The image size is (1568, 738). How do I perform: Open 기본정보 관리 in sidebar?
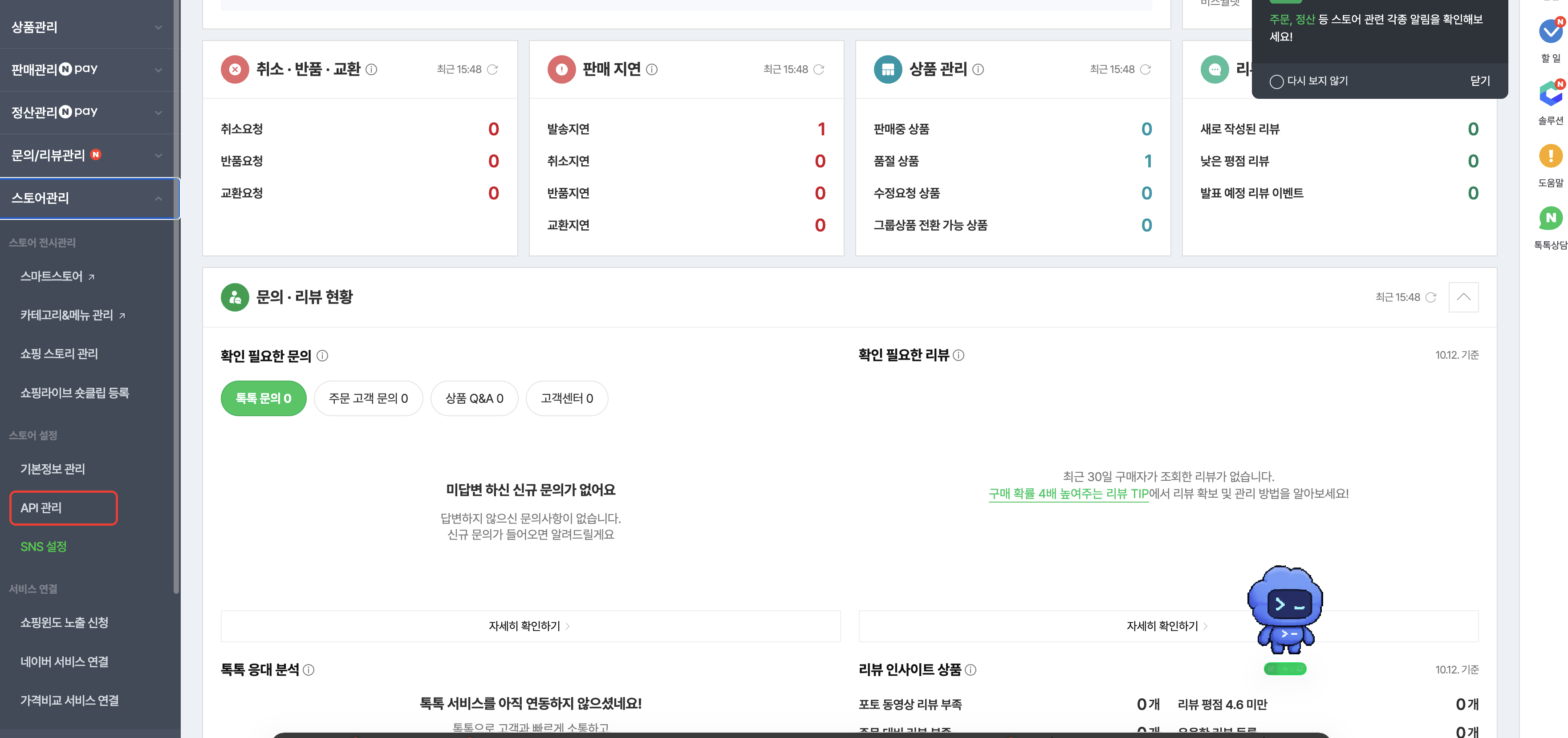coord(53,469)
